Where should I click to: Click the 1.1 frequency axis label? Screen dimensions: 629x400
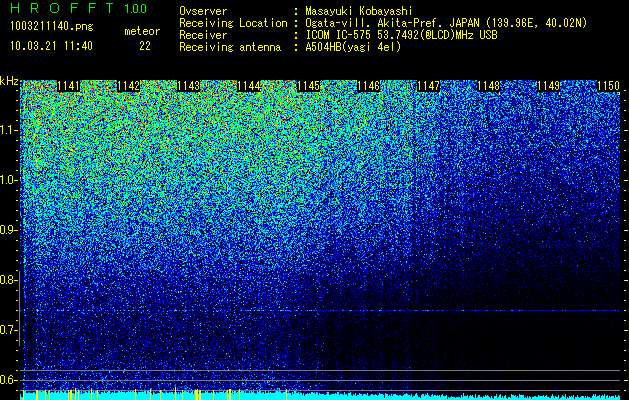(8, 130)
